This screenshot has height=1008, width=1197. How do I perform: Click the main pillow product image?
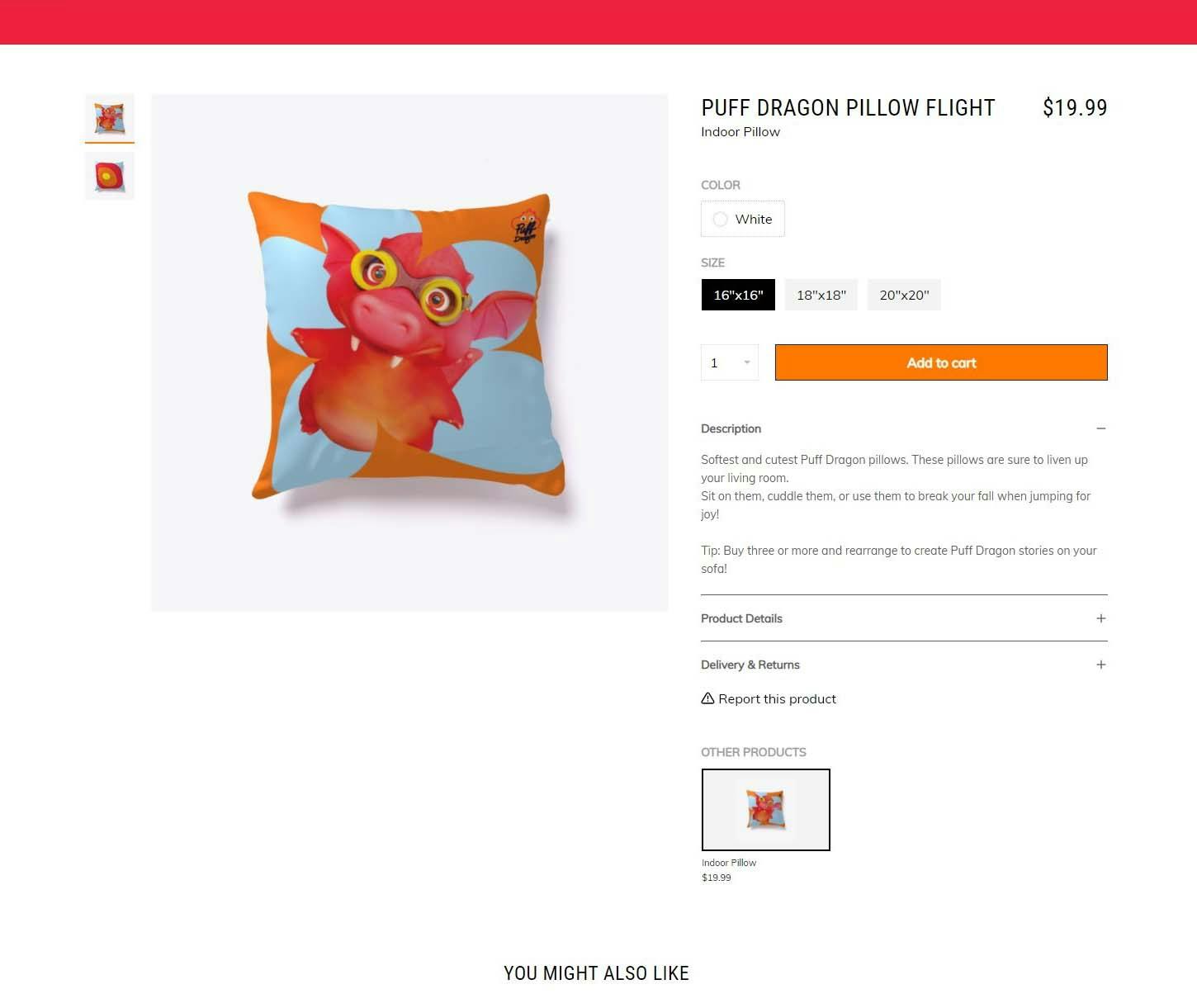tap(409, 353)
